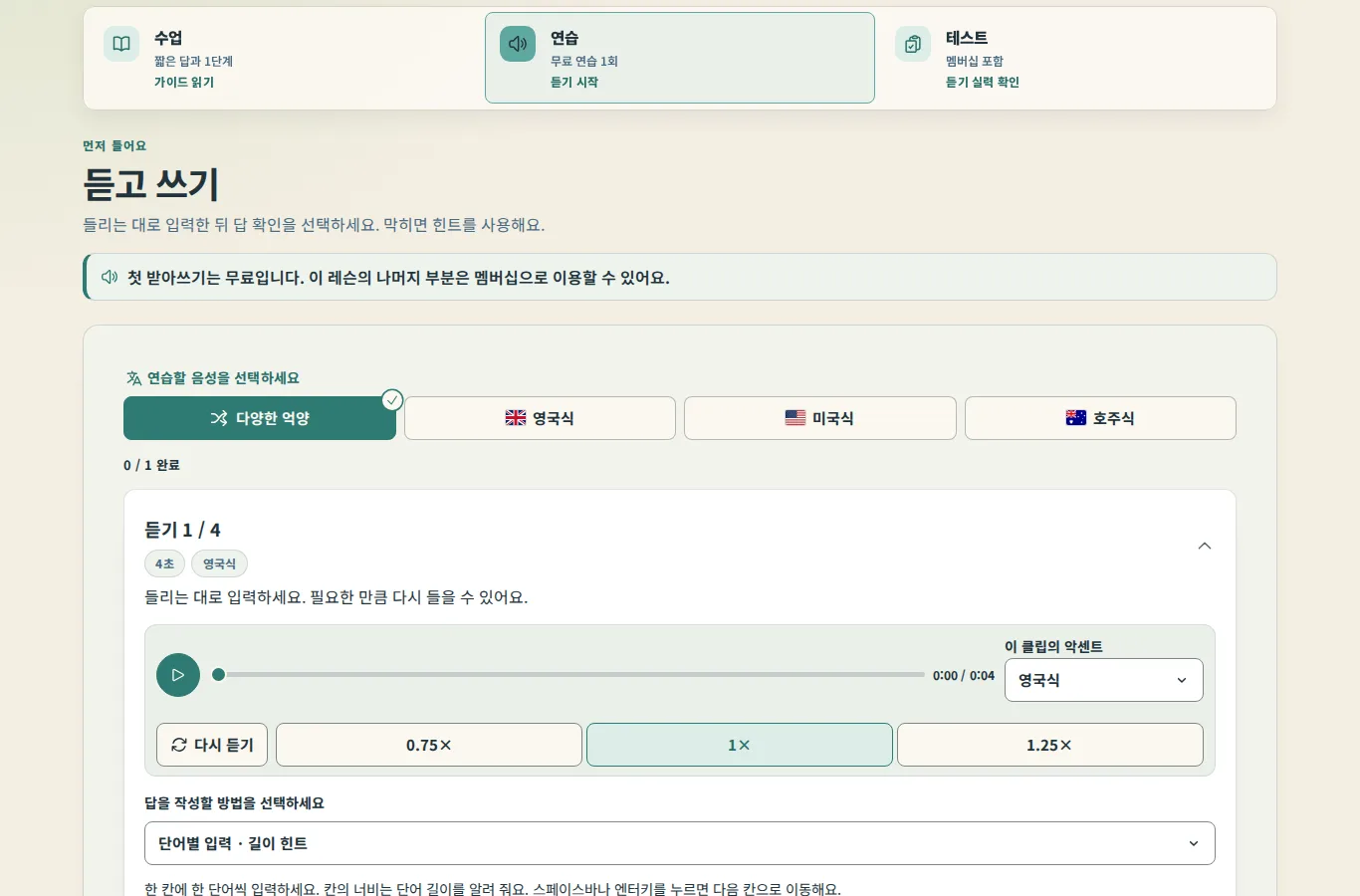Screen dimensions: 1360x896
Task: Click the UK flag icon
Action: [x=516, y=418]
